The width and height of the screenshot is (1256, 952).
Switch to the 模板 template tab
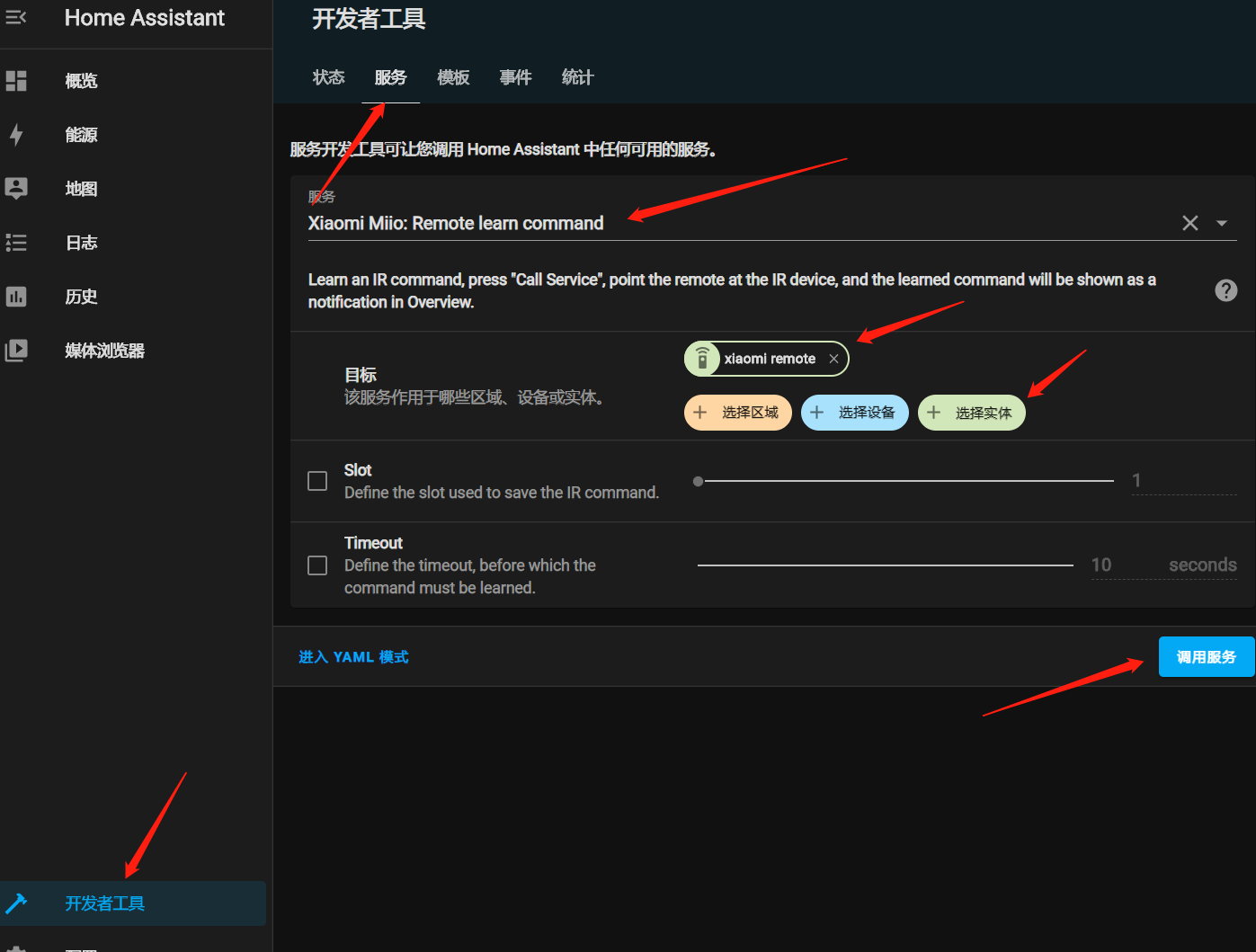click(453, 77)
